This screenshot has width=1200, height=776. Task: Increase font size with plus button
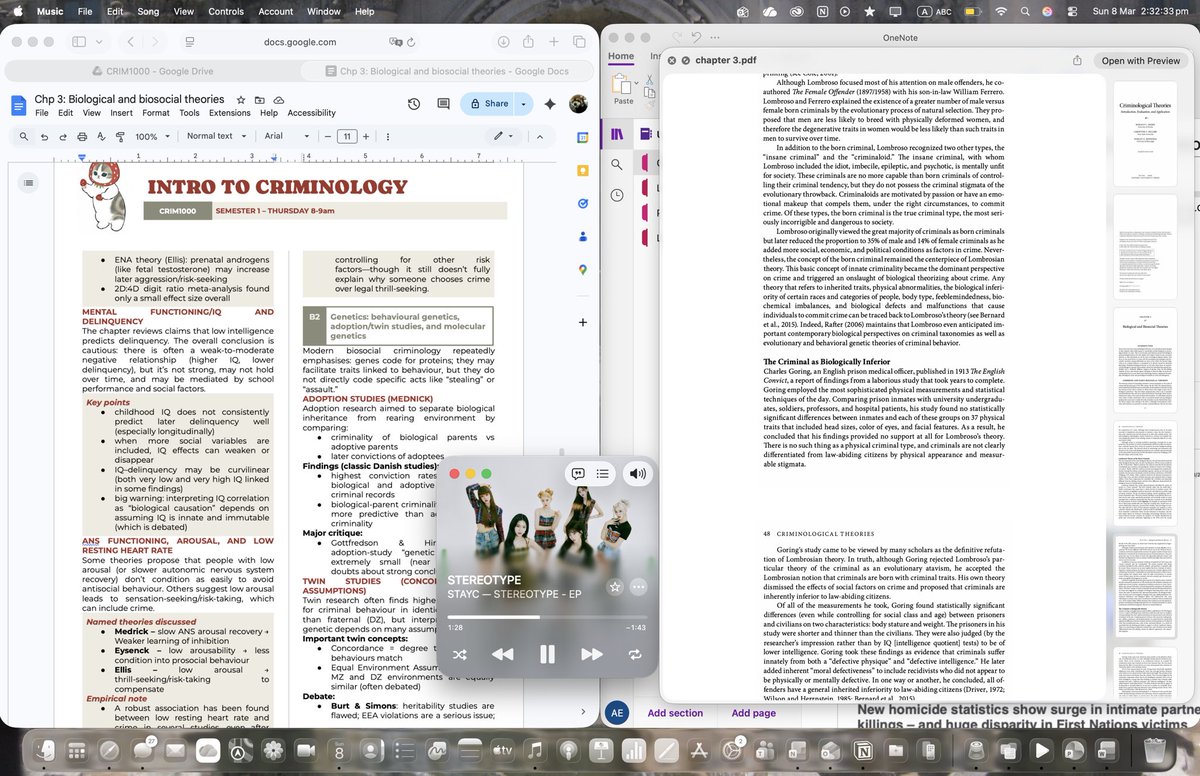[367, 136]
